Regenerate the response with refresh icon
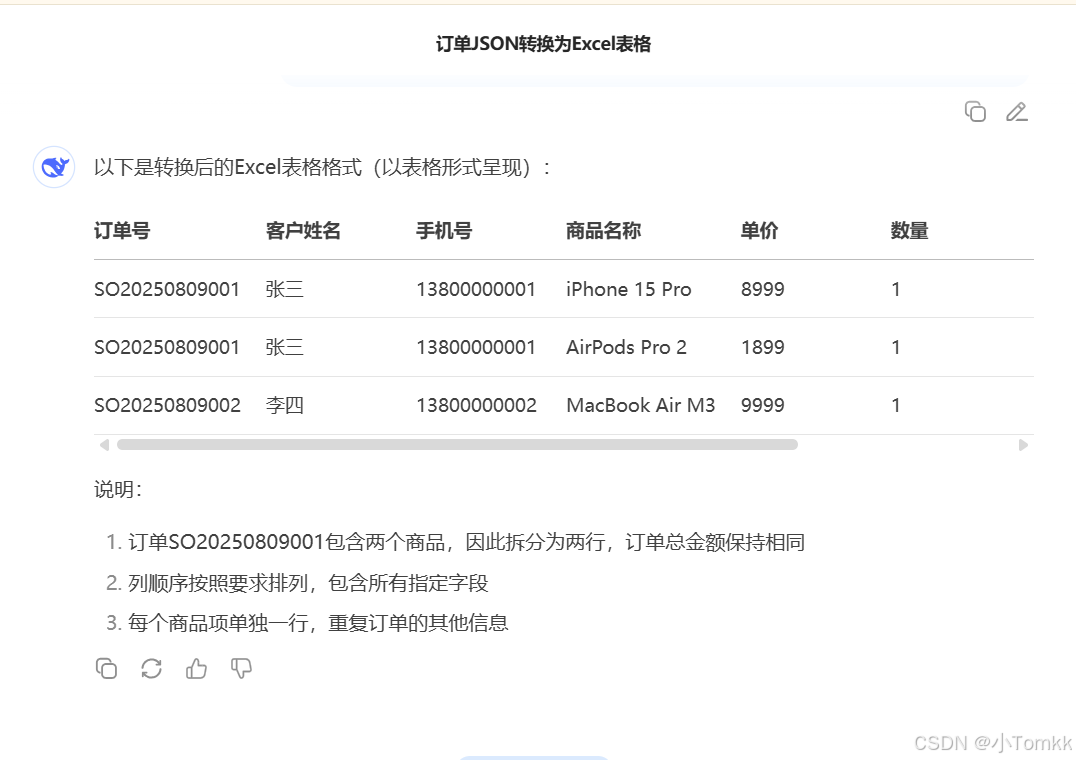 [x=151, y=668]
